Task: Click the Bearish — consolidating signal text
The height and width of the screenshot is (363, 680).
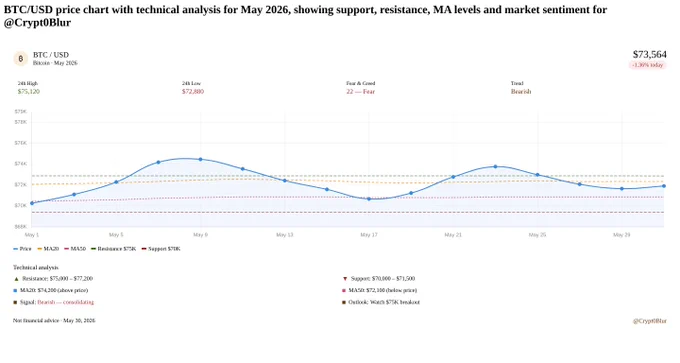Action: tap(65, 302)
